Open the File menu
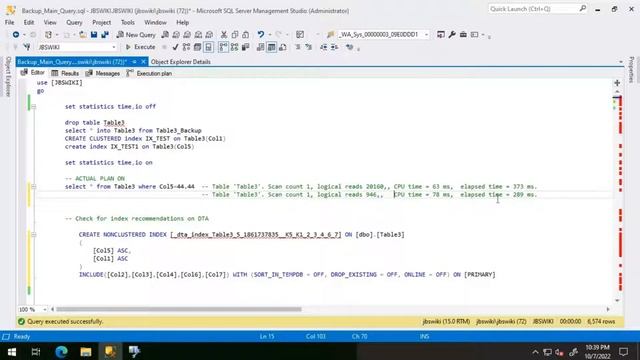640x360 pixels. click(9, 22)
